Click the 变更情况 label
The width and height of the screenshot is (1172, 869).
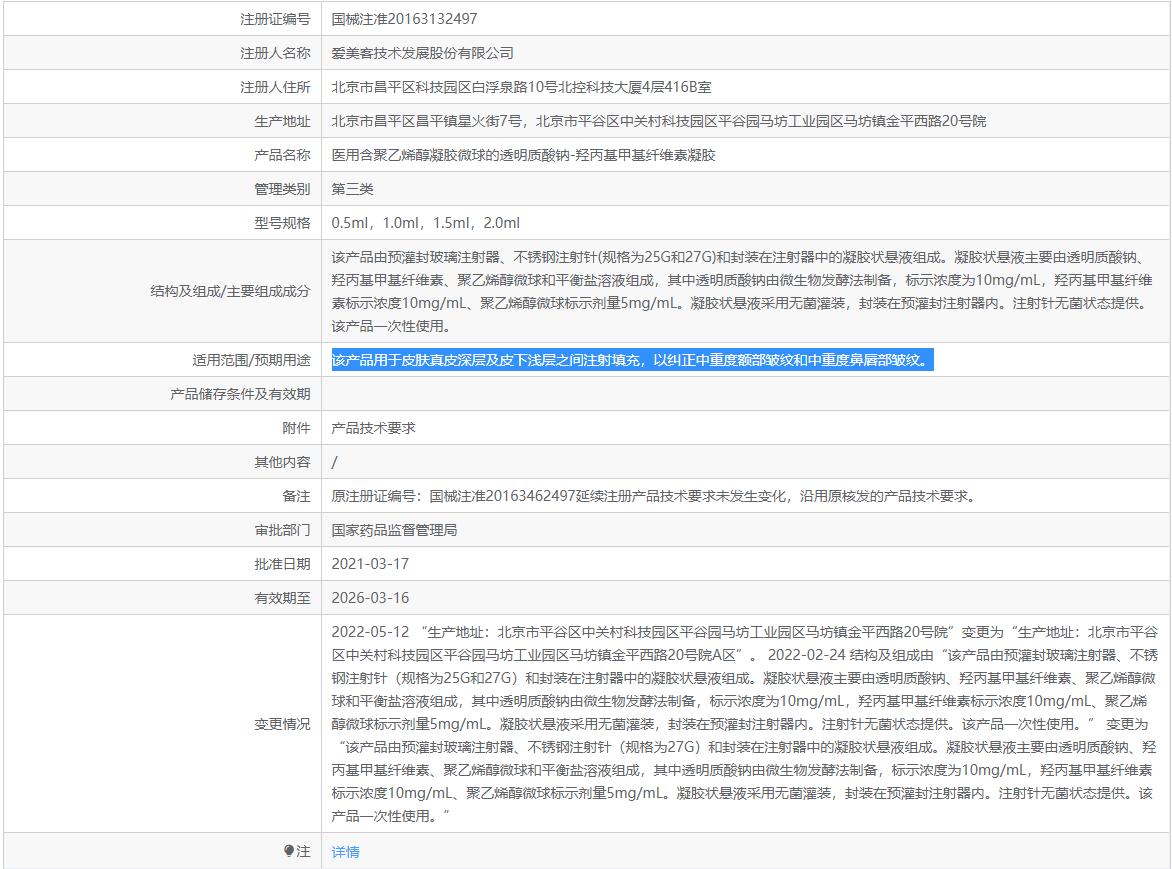pyautogui.click(x=283, y=724)
